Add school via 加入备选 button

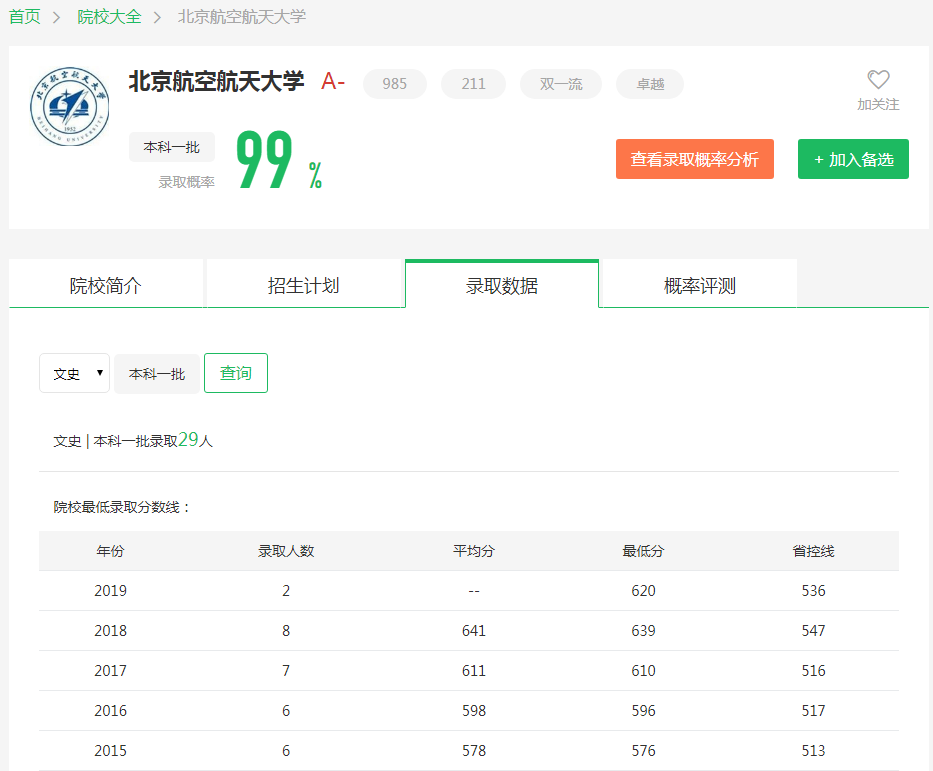pos(853,159)
